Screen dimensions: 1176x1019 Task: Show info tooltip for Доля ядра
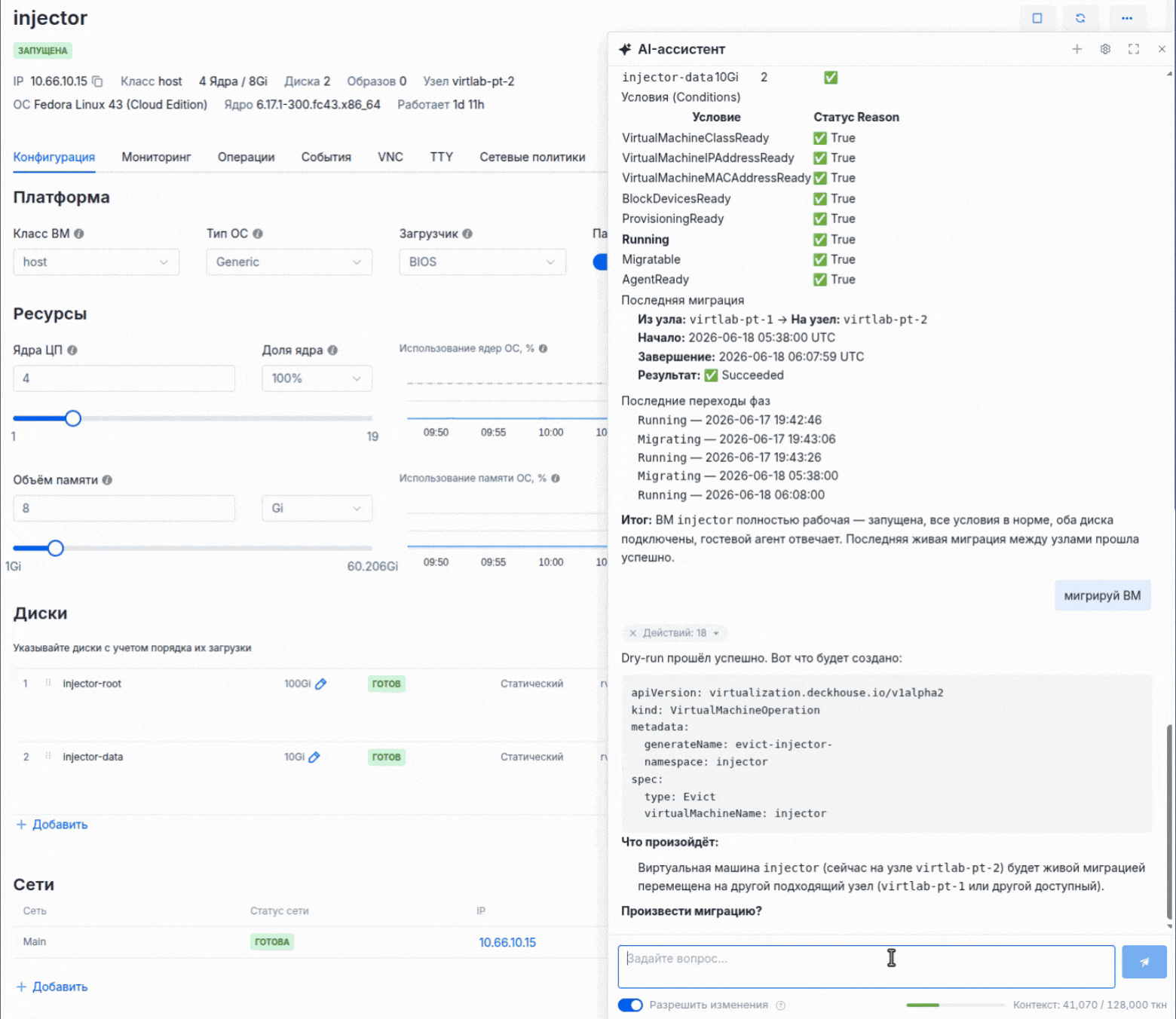tap(332, 350)
